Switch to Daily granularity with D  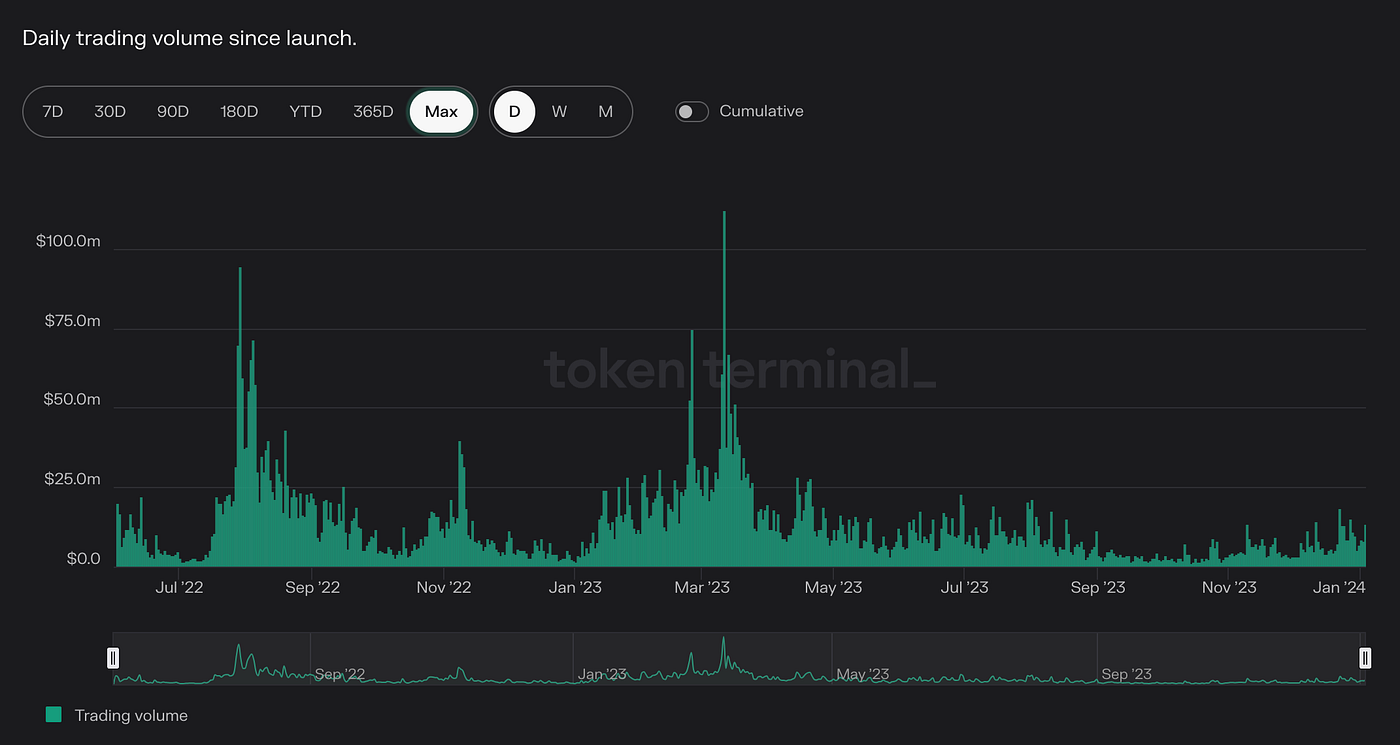click(514, 111)
